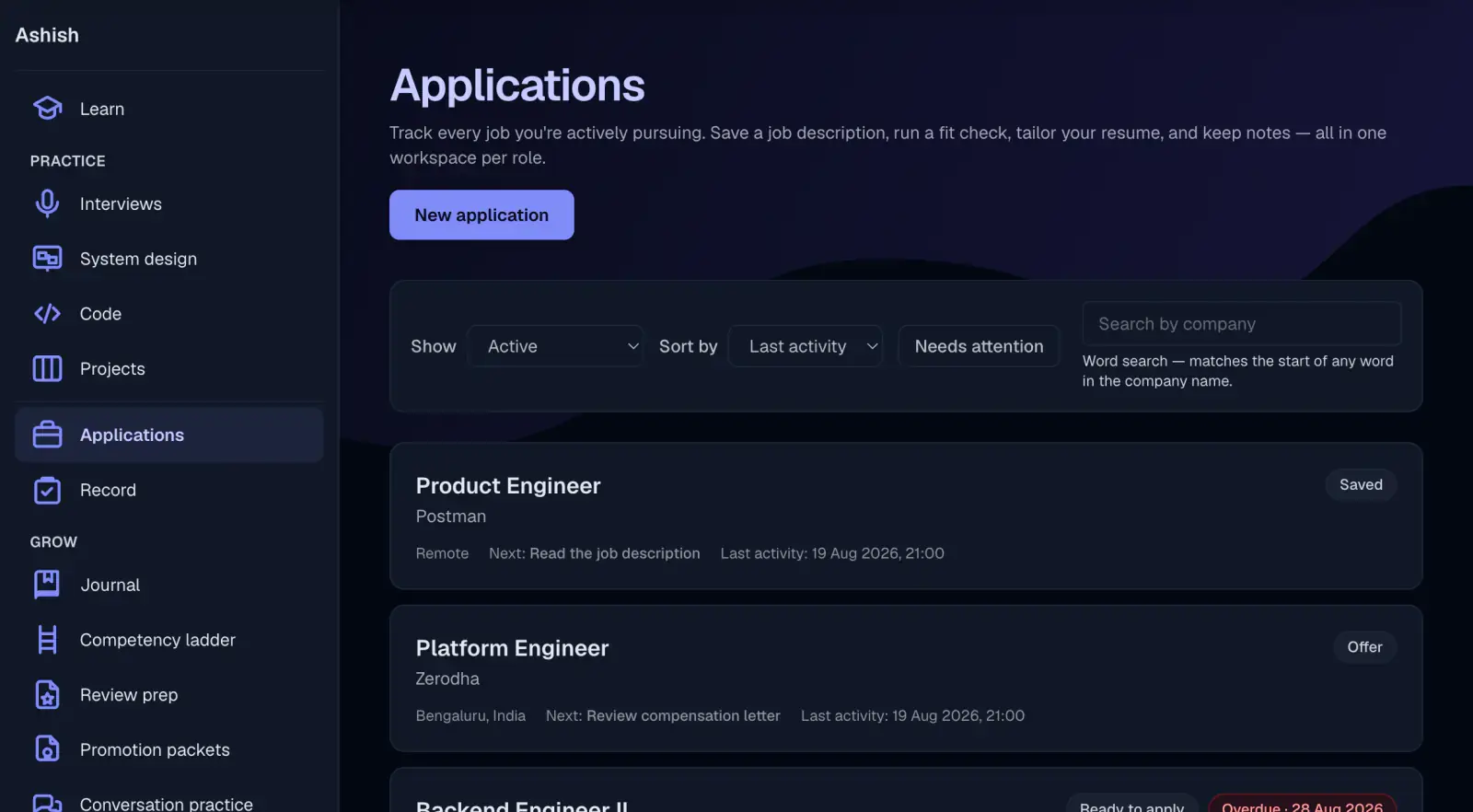
Task: Open System design in sidebar
Action: click(x=169, y=259)
